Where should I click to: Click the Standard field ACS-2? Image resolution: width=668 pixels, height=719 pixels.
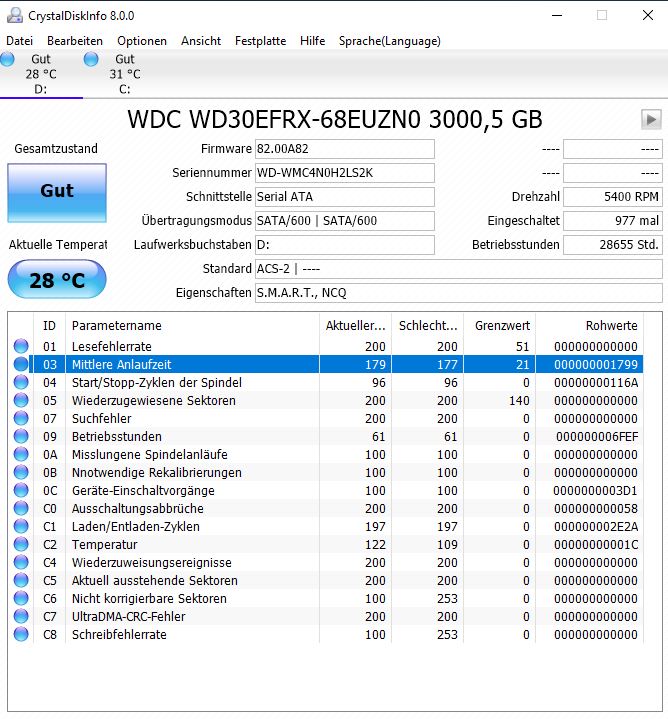coord(458,269)
